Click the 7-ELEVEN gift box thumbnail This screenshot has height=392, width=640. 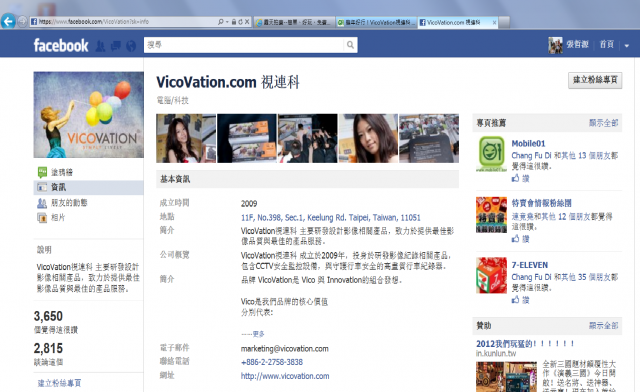point(491,275)
